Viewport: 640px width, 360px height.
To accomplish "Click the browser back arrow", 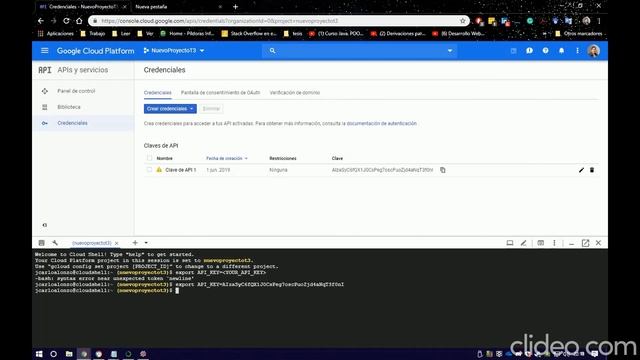I will coord(41,21).
